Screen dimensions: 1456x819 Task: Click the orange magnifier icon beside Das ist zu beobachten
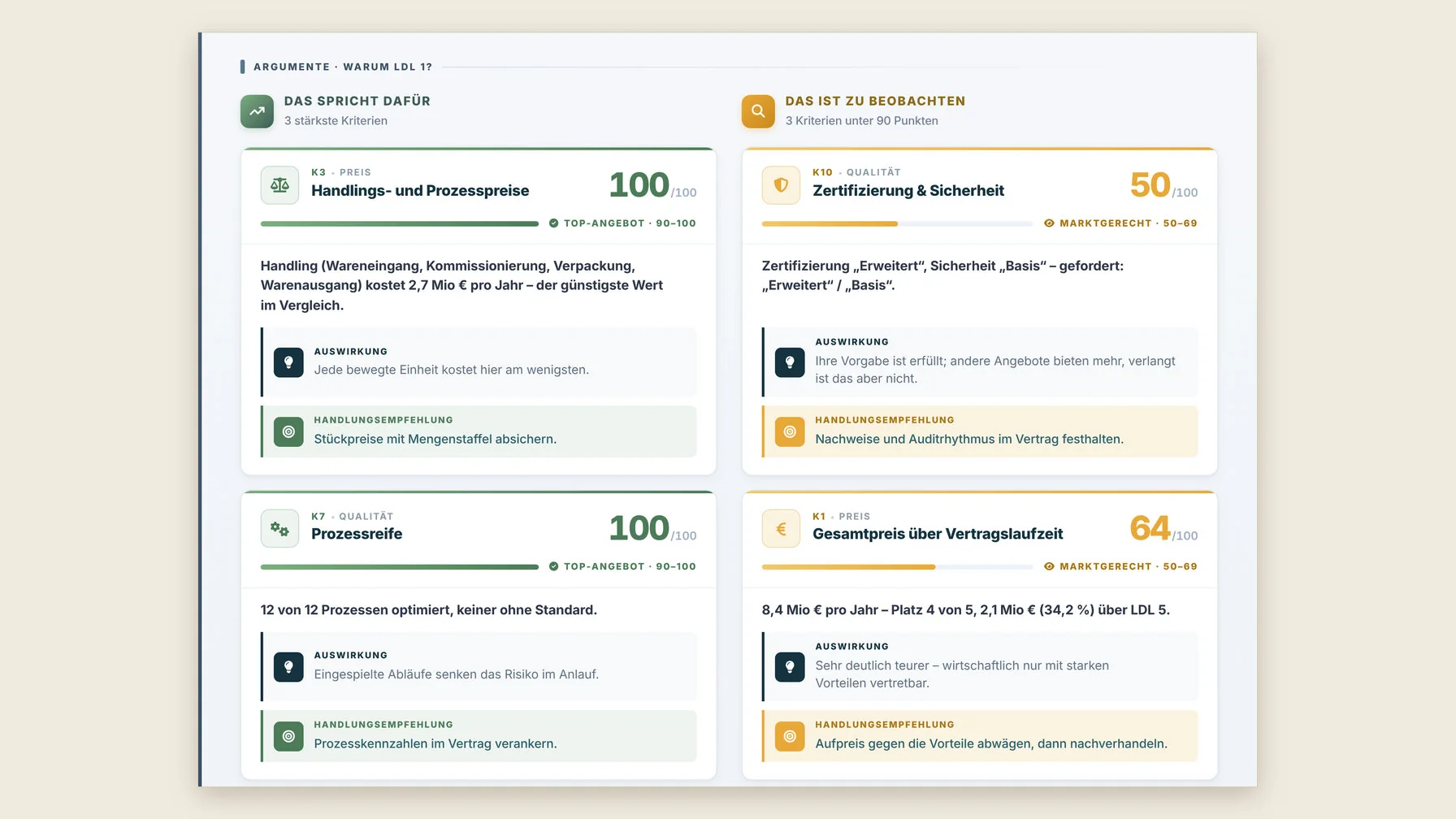pos(758,111)
